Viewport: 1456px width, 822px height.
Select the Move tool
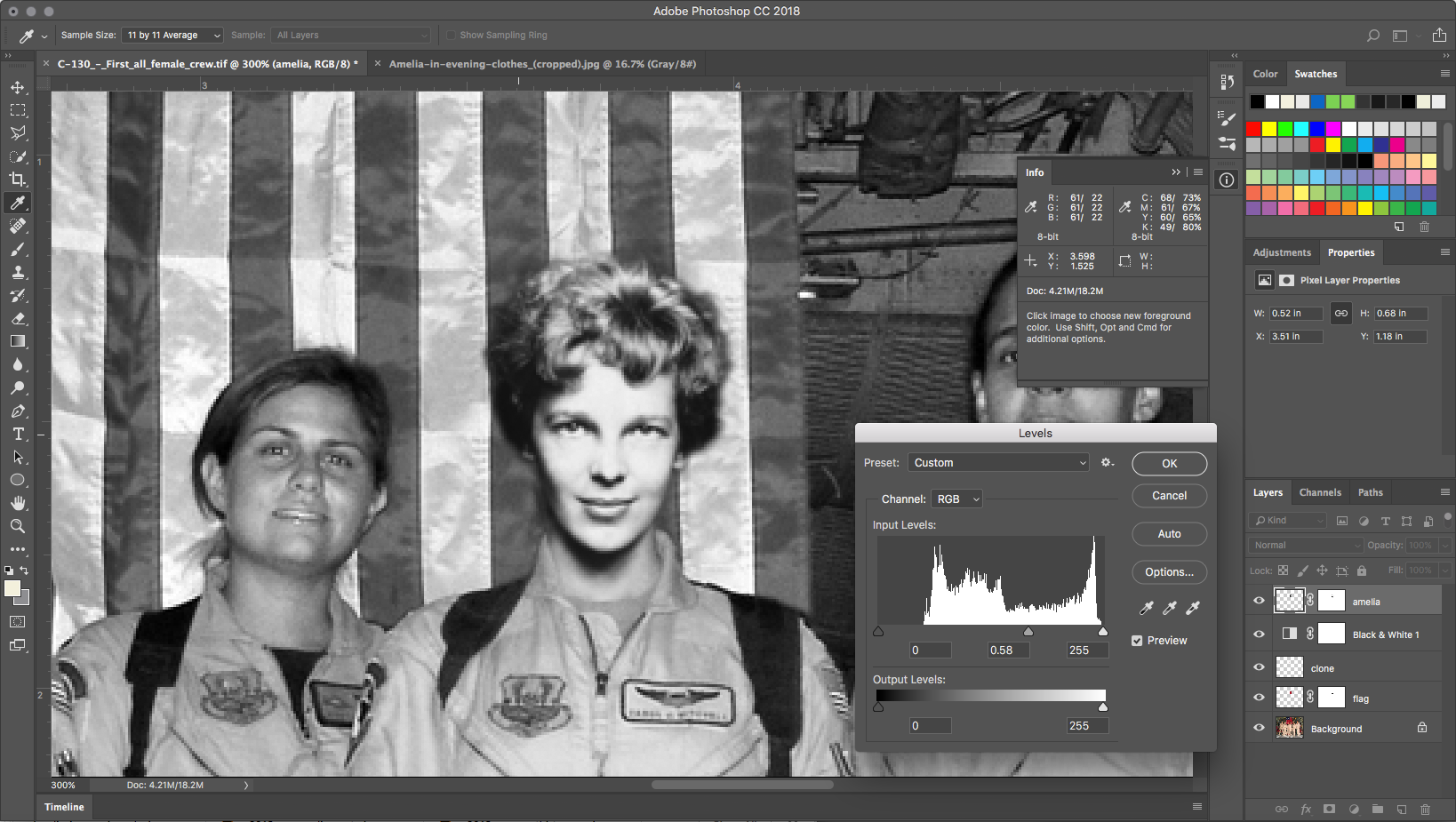click(18, 87)
